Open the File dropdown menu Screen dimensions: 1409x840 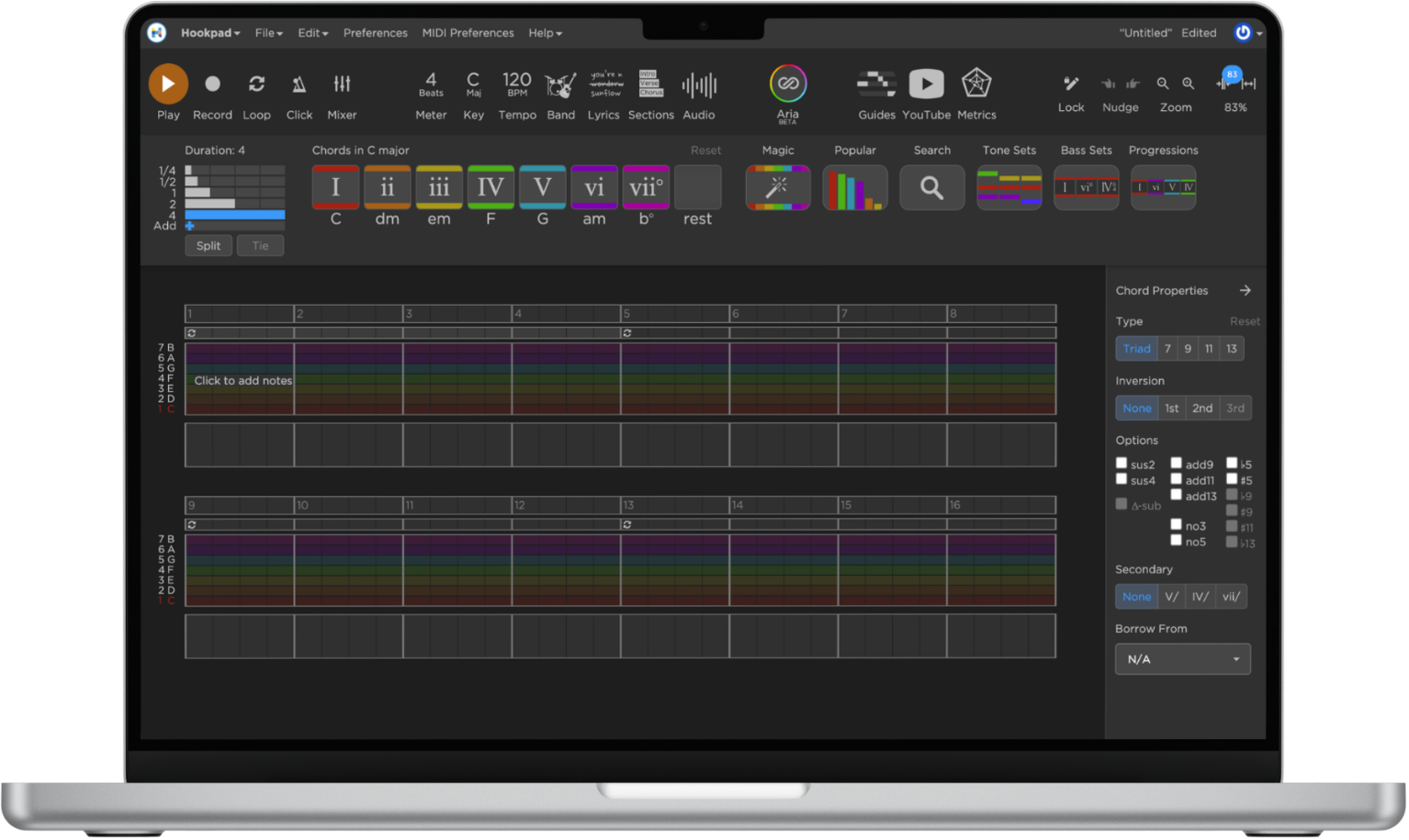269,33
